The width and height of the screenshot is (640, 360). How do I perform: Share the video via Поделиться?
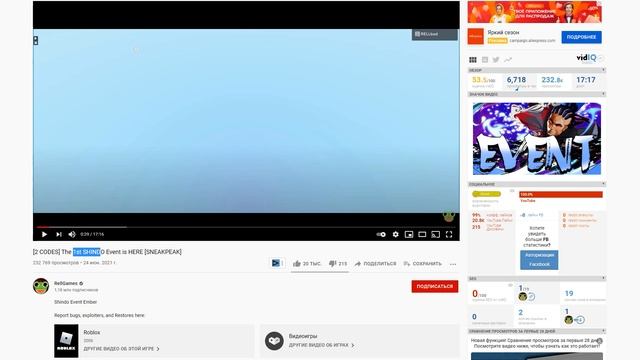coord(375,264)
